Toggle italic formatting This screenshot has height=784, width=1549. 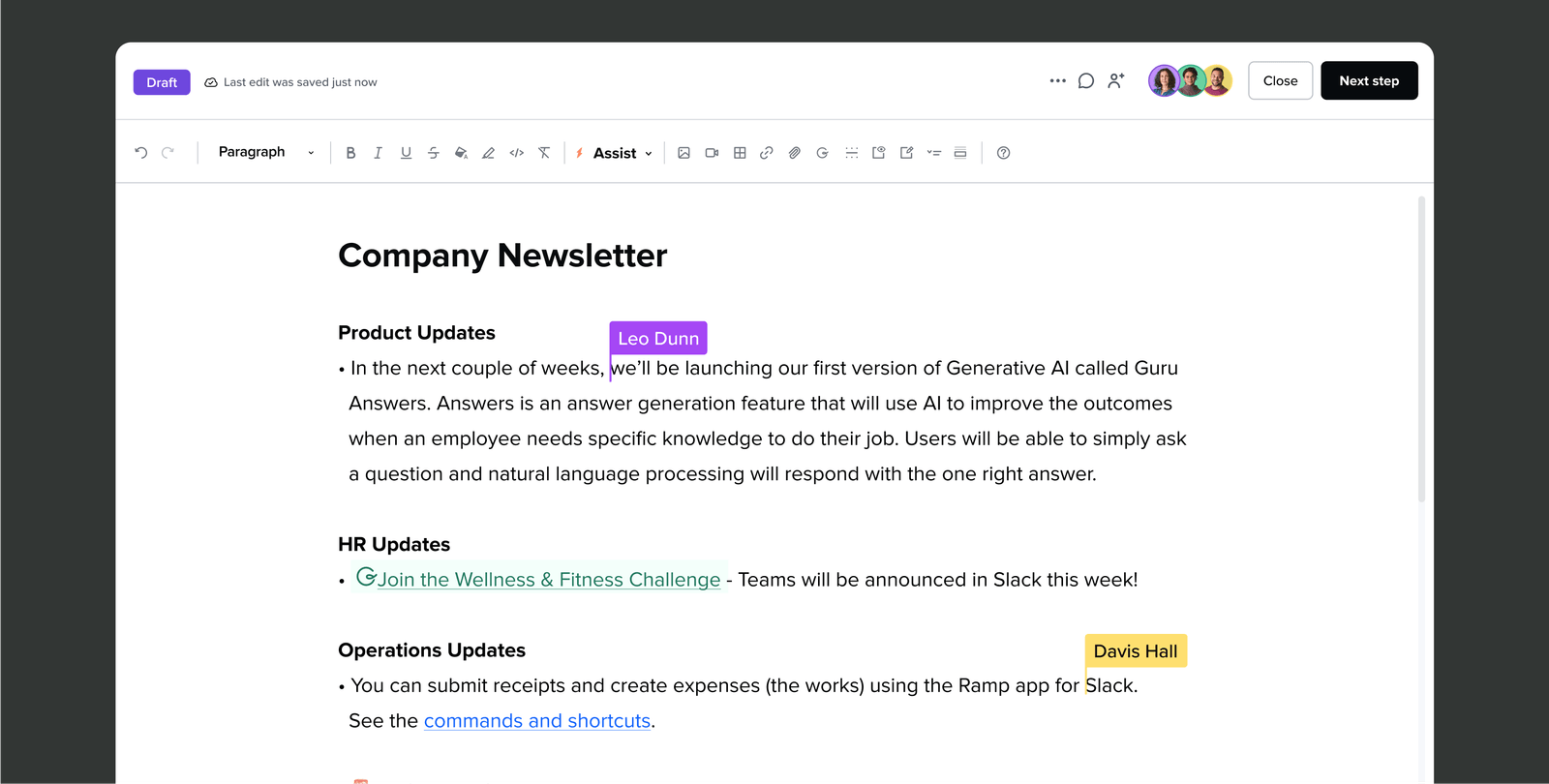tap(379, 153)
